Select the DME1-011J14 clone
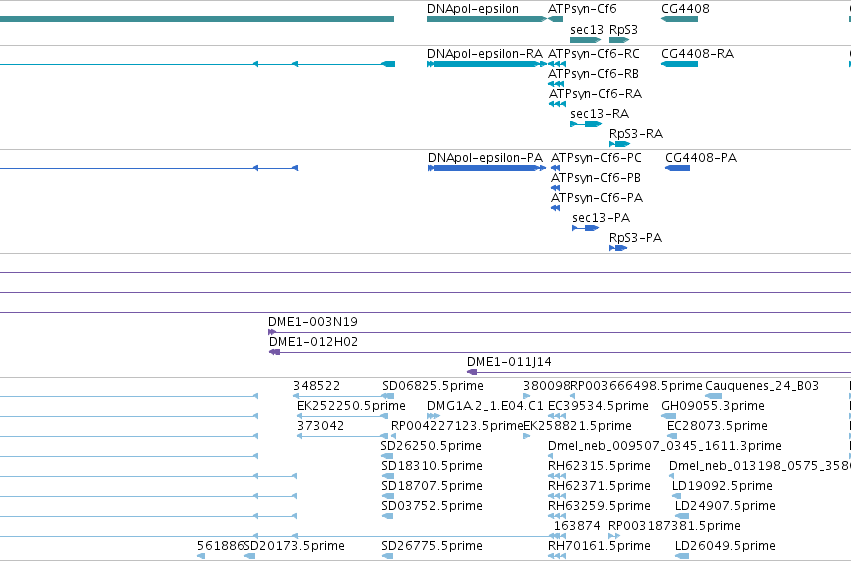The height and width of the screenshot is (561, 851). tap(509, 362)
